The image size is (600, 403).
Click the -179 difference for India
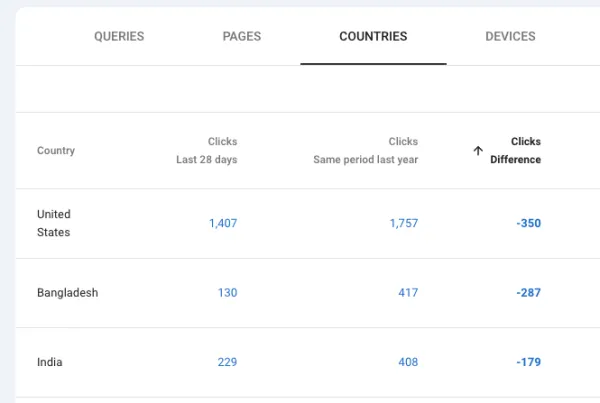click(x=528, y=362)
